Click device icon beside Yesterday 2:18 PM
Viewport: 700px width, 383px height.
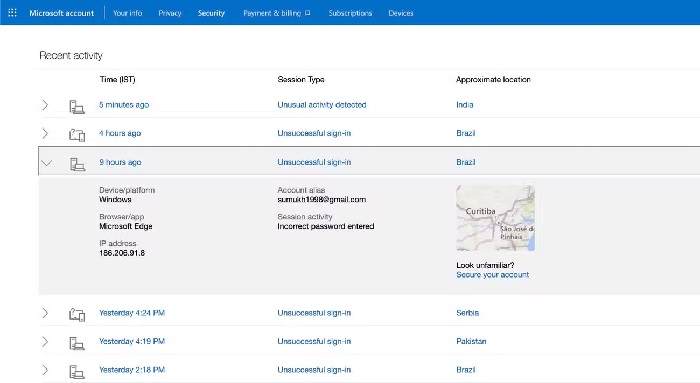(77, 372)
